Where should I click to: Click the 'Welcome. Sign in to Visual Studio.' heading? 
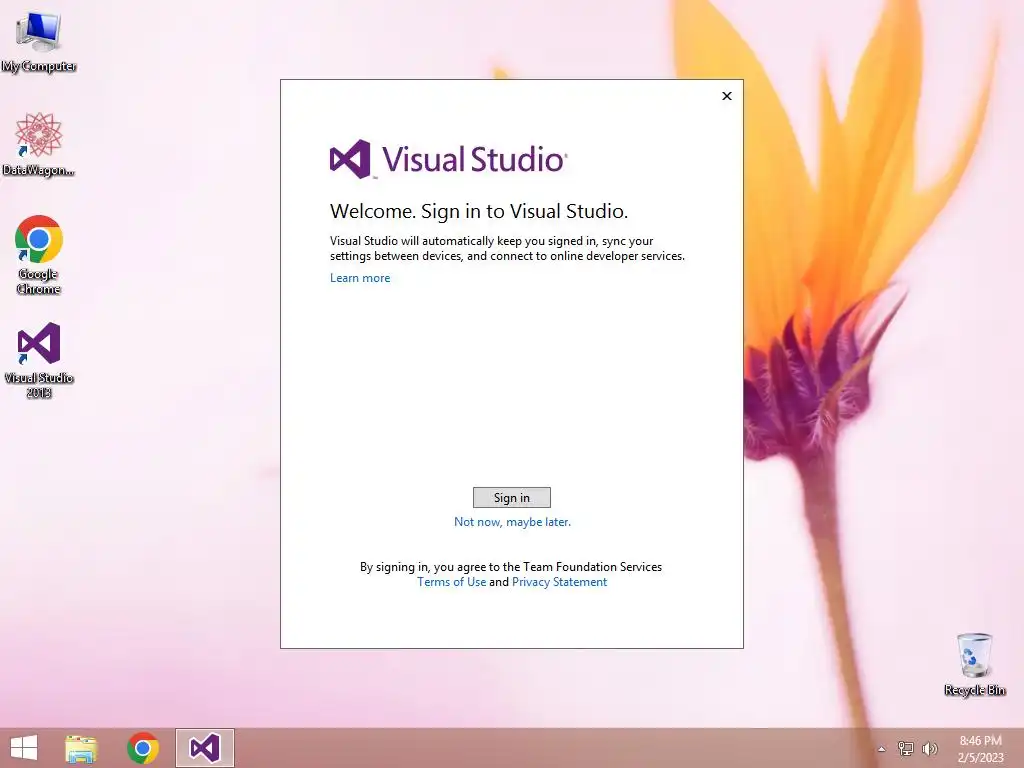point(479,211)
